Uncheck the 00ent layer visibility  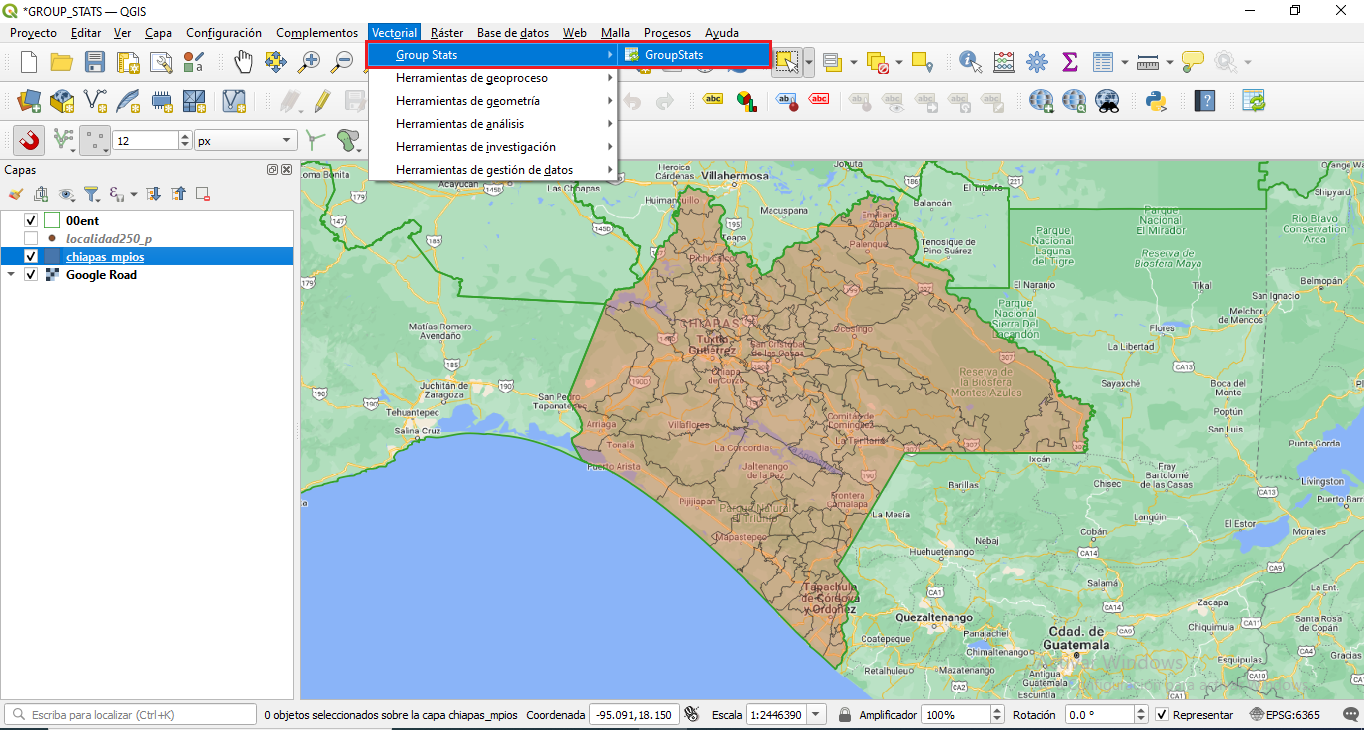pyautogui.click(x=31, y=220)
